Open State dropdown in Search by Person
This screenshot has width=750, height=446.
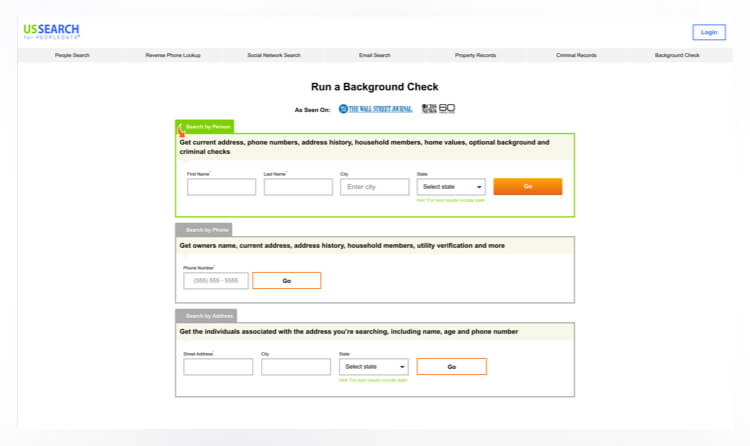tap(451, 187)
